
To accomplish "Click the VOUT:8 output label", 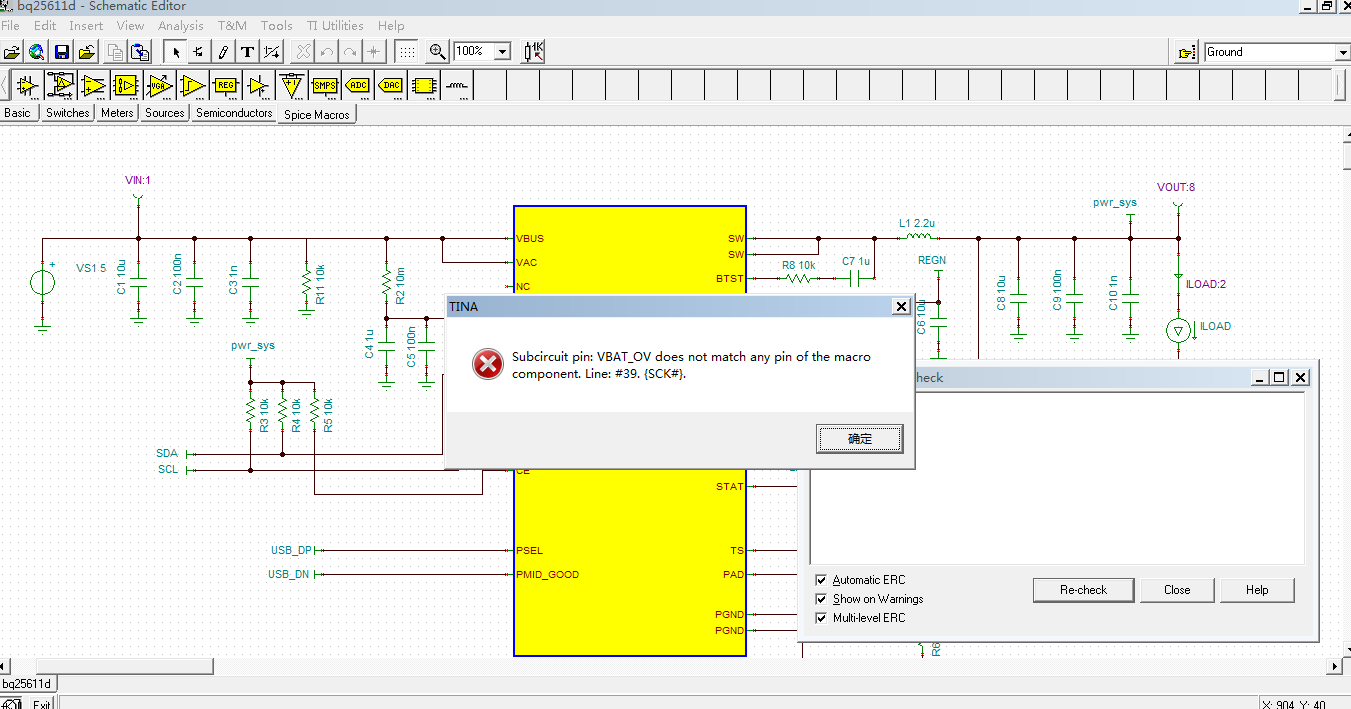I will tap(1176, 187).
